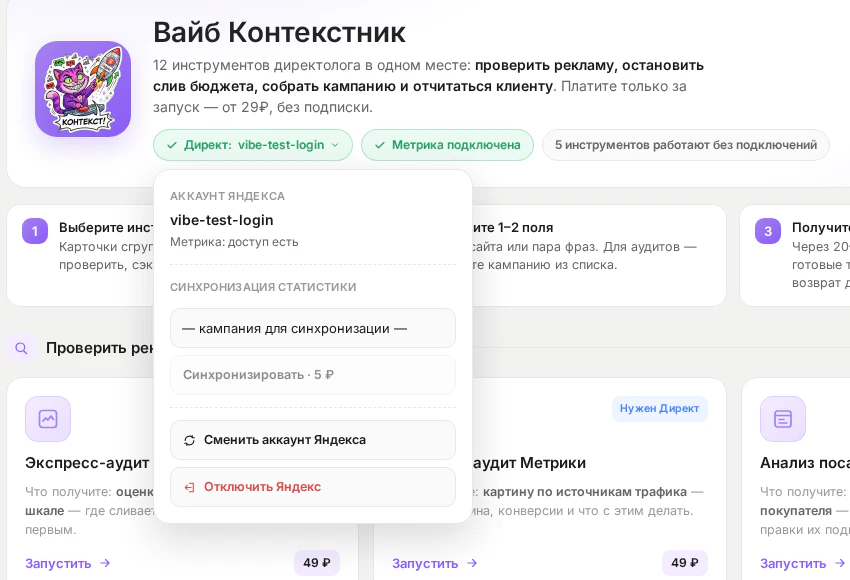
Task: Click the Анализ card document icon
Action: click(783, 419)
